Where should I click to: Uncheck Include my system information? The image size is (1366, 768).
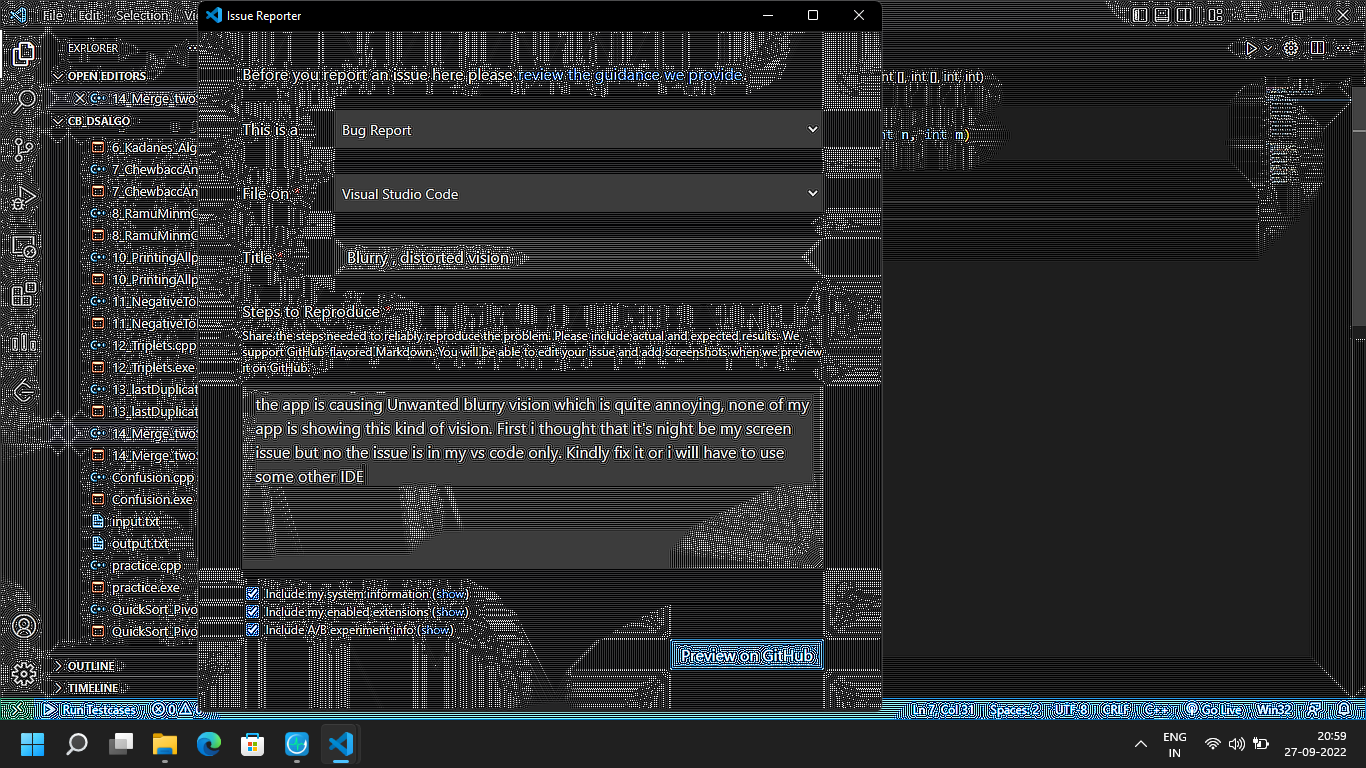coord(253,593)
